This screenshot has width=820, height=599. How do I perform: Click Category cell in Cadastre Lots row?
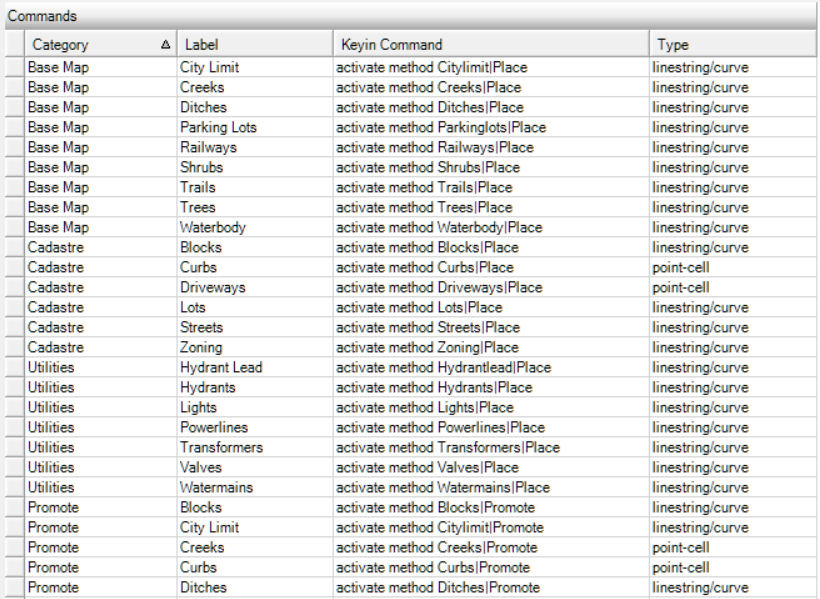[100, 307]
